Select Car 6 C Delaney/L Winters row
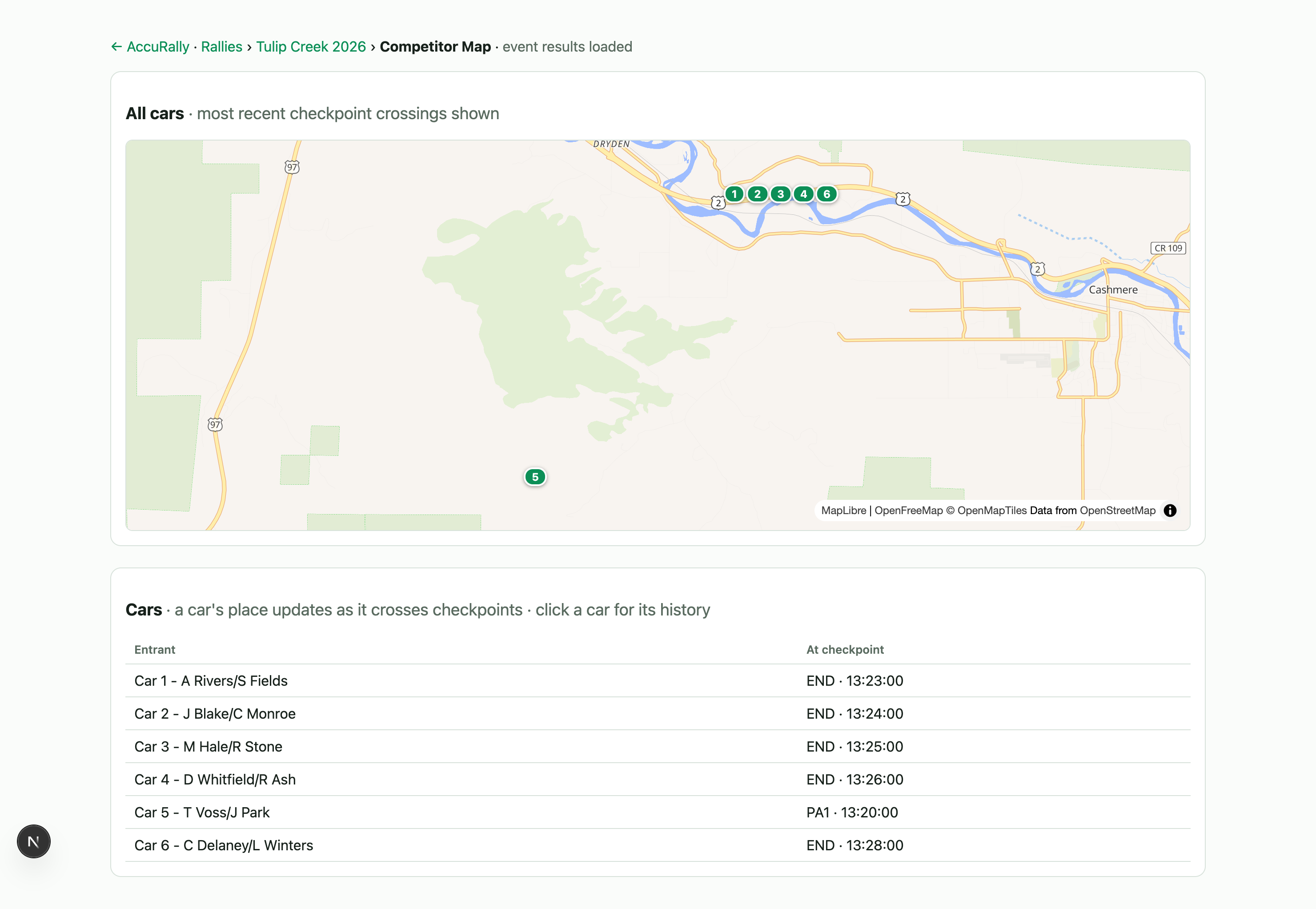This screenshot has width=1316, height=909. pyautogui.click(x=658, y=846)
